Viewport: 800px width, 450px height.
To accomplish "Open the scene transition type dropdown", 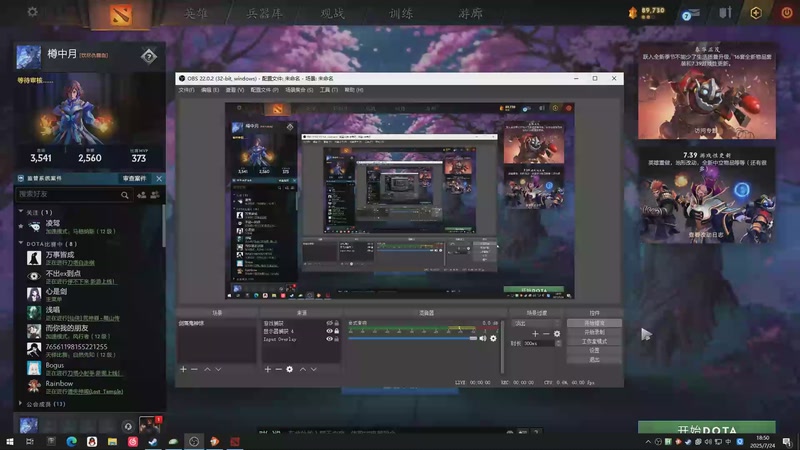I will [536, 323].
